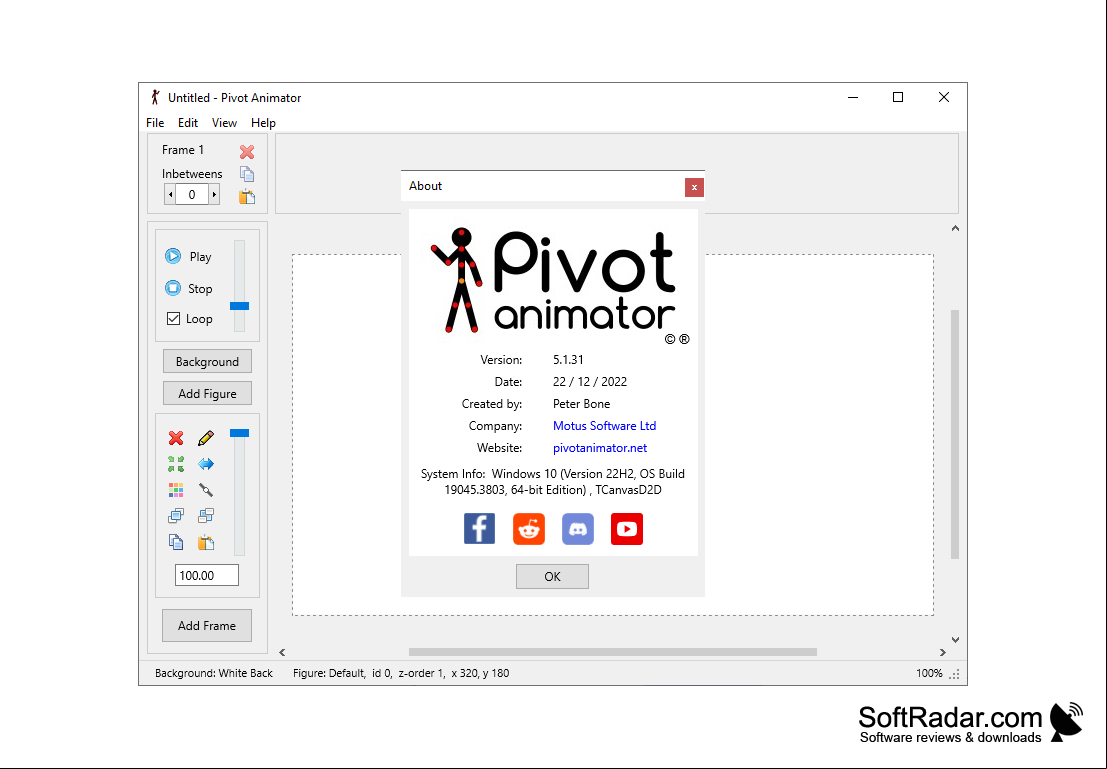Close the About dialog
The height and width of the screenshot is (769, 1107).
point(694,187)
